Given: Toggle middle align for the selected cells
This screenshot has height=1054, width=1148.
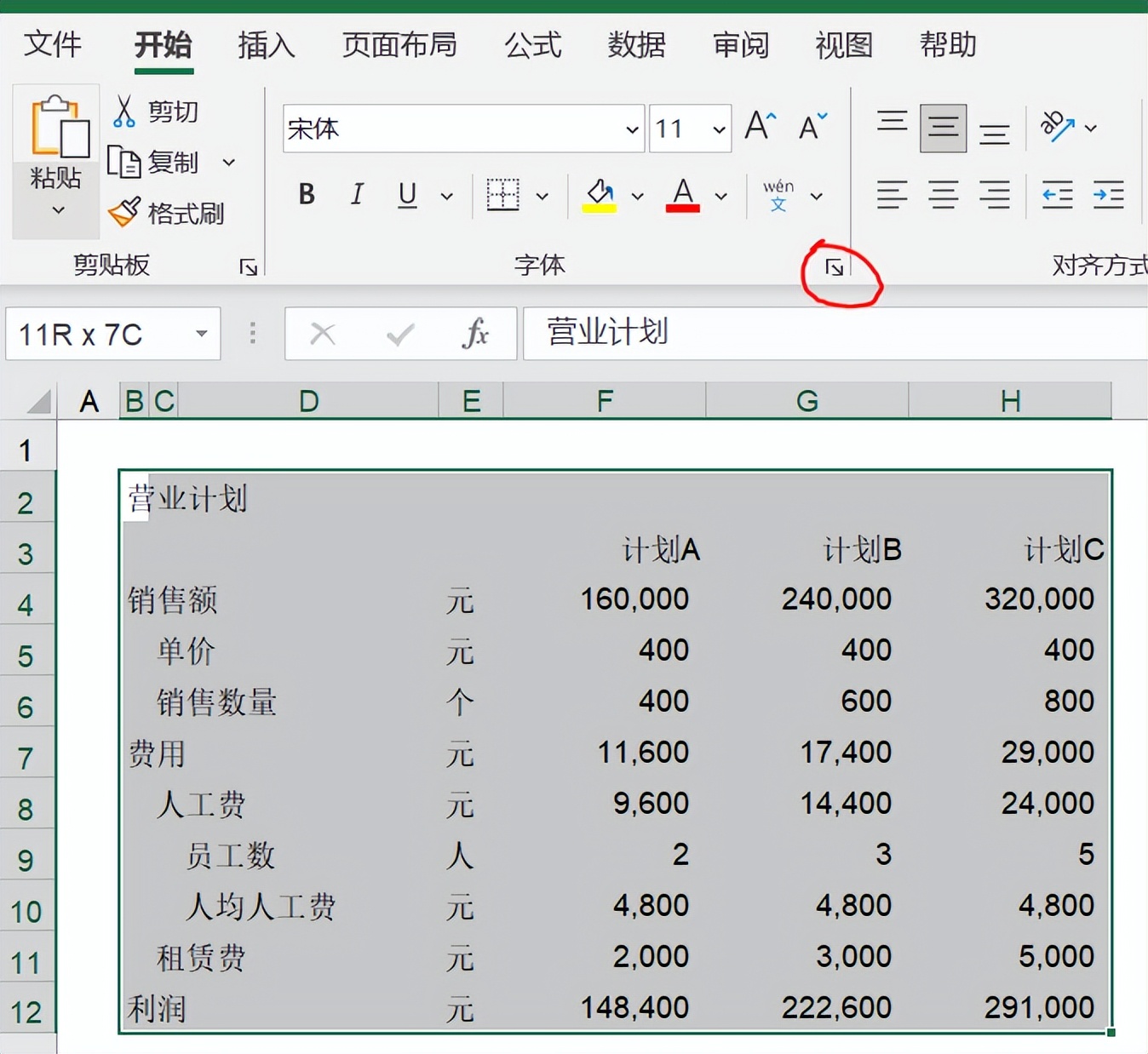Looking at the screenshot, I should coord(943,128).
